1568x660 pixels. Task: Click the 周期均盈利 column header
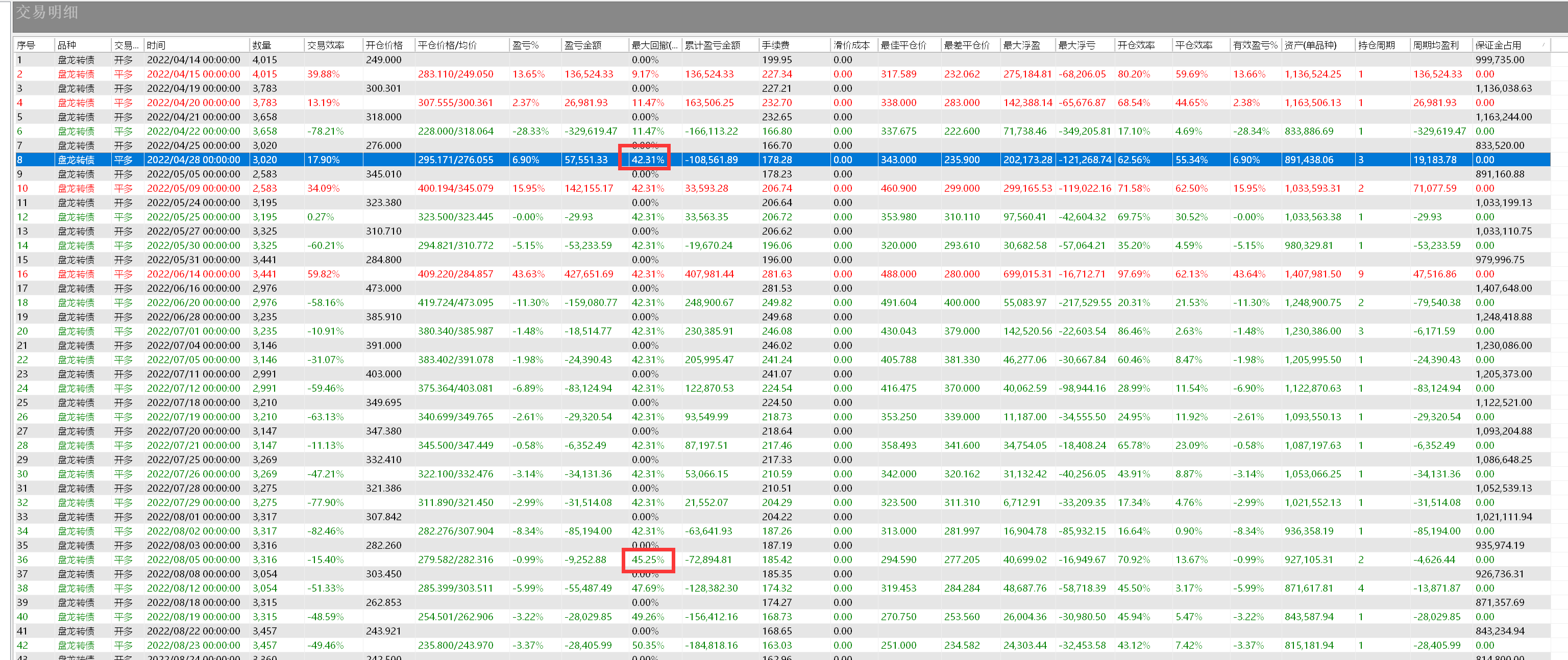(x=1441, y=45)
